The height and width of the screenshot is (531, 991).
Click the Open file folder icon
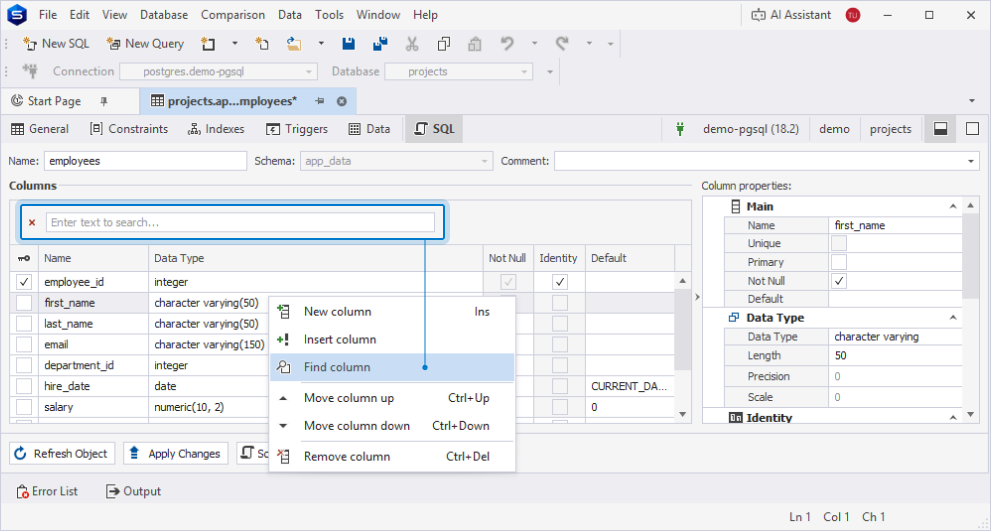point(294,44)
